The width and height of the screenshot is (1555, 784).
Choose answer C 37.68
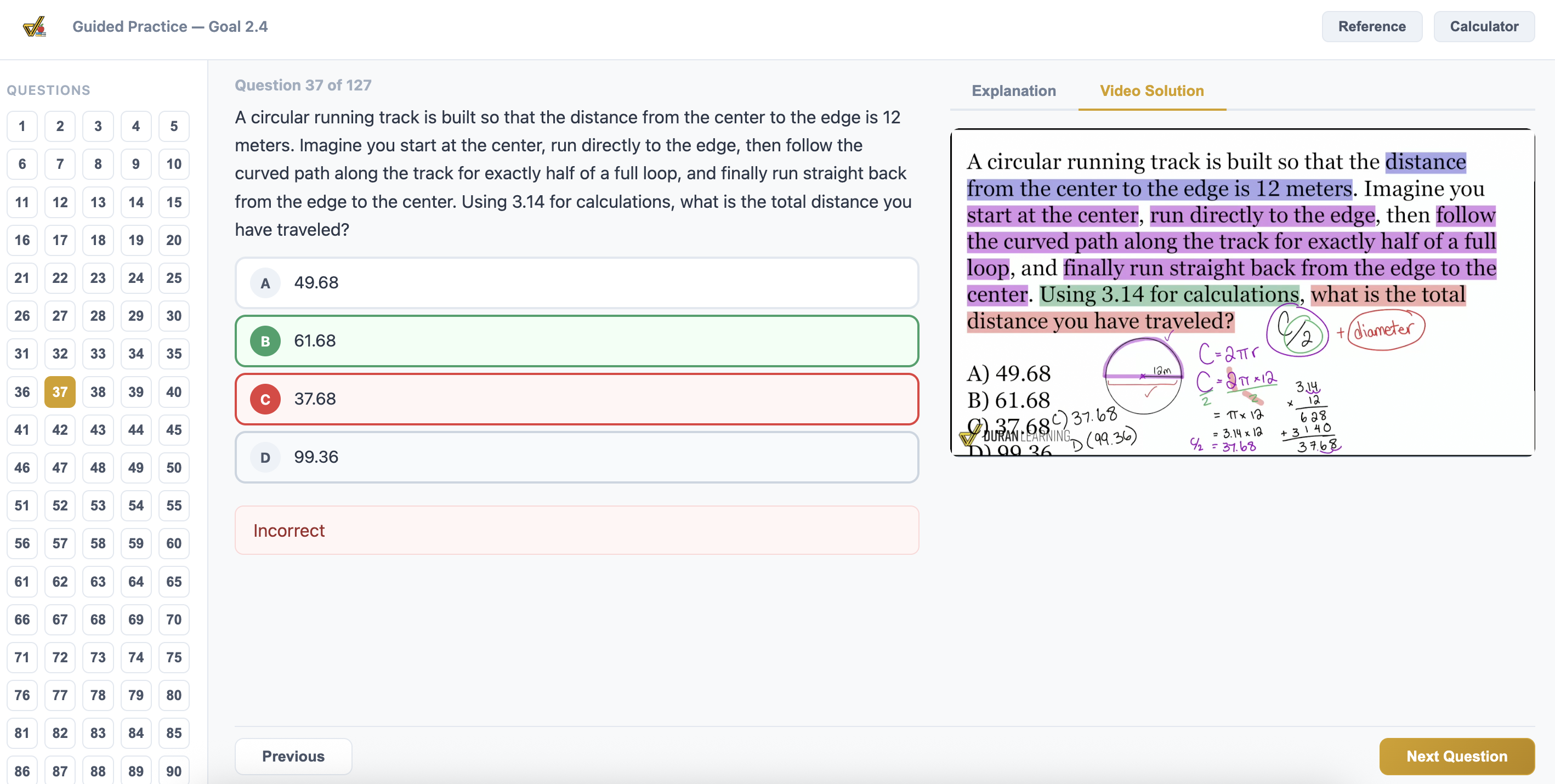(x=576, y=399)
